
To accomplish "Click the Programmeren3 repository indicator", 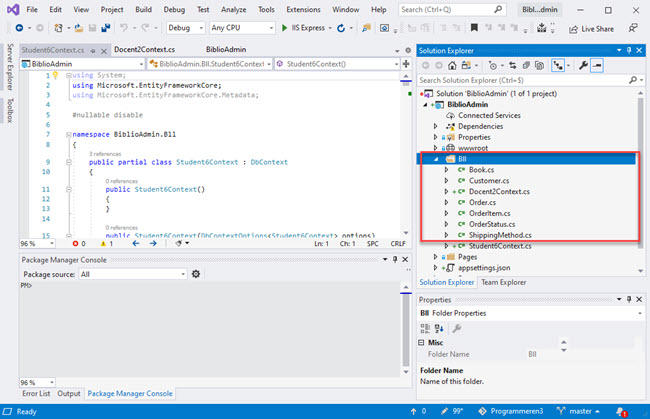I will (x=511, y=411).
